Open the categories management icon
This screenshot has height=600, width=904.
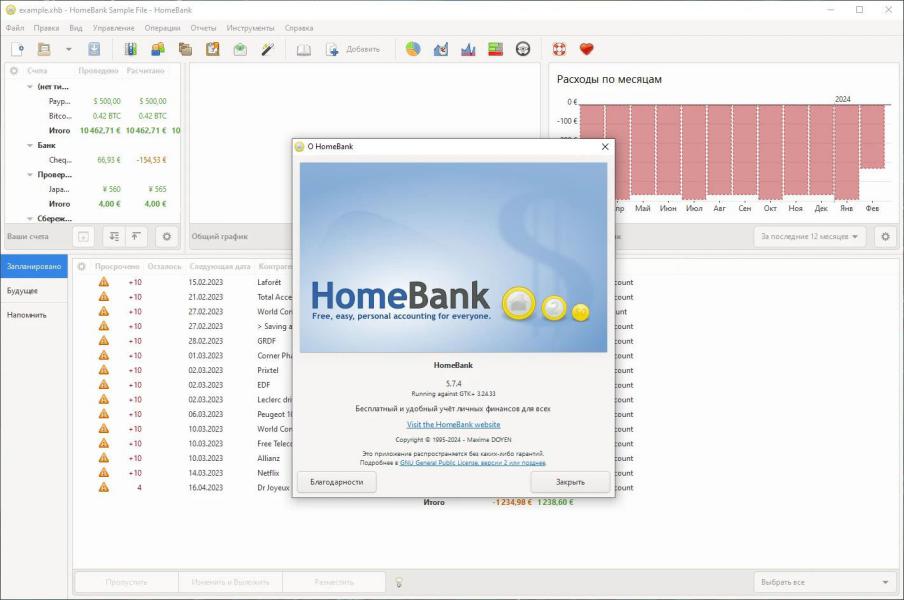(185, 50)
